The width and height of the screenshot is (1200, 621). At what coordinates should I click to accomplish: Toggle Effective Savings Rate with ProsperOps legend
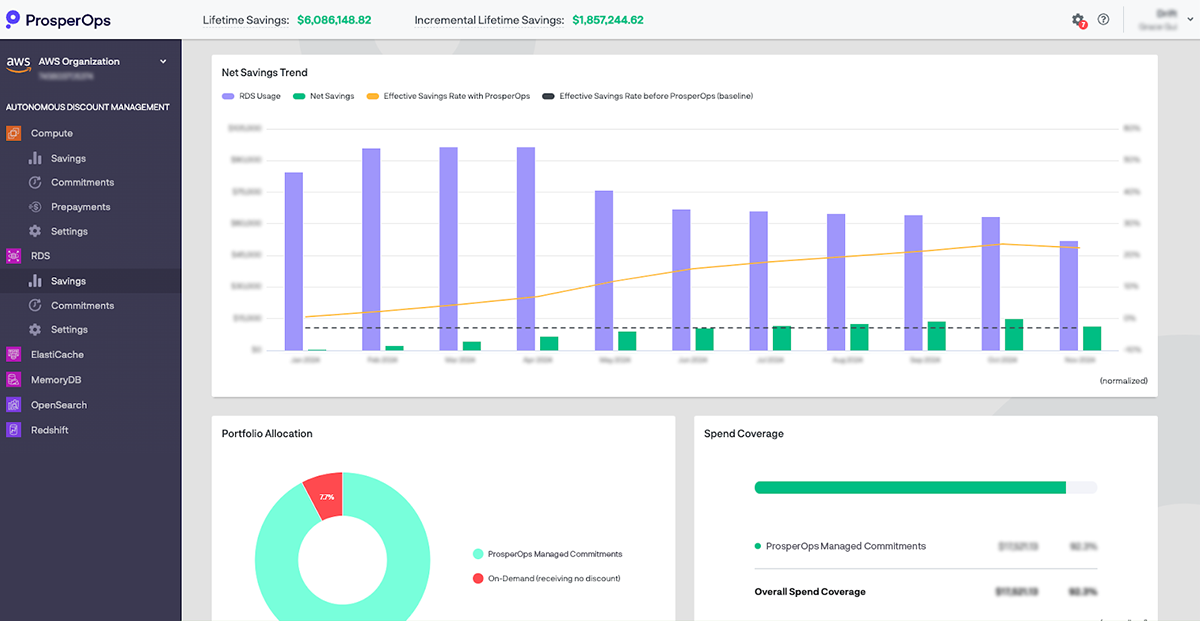(448, 96)
